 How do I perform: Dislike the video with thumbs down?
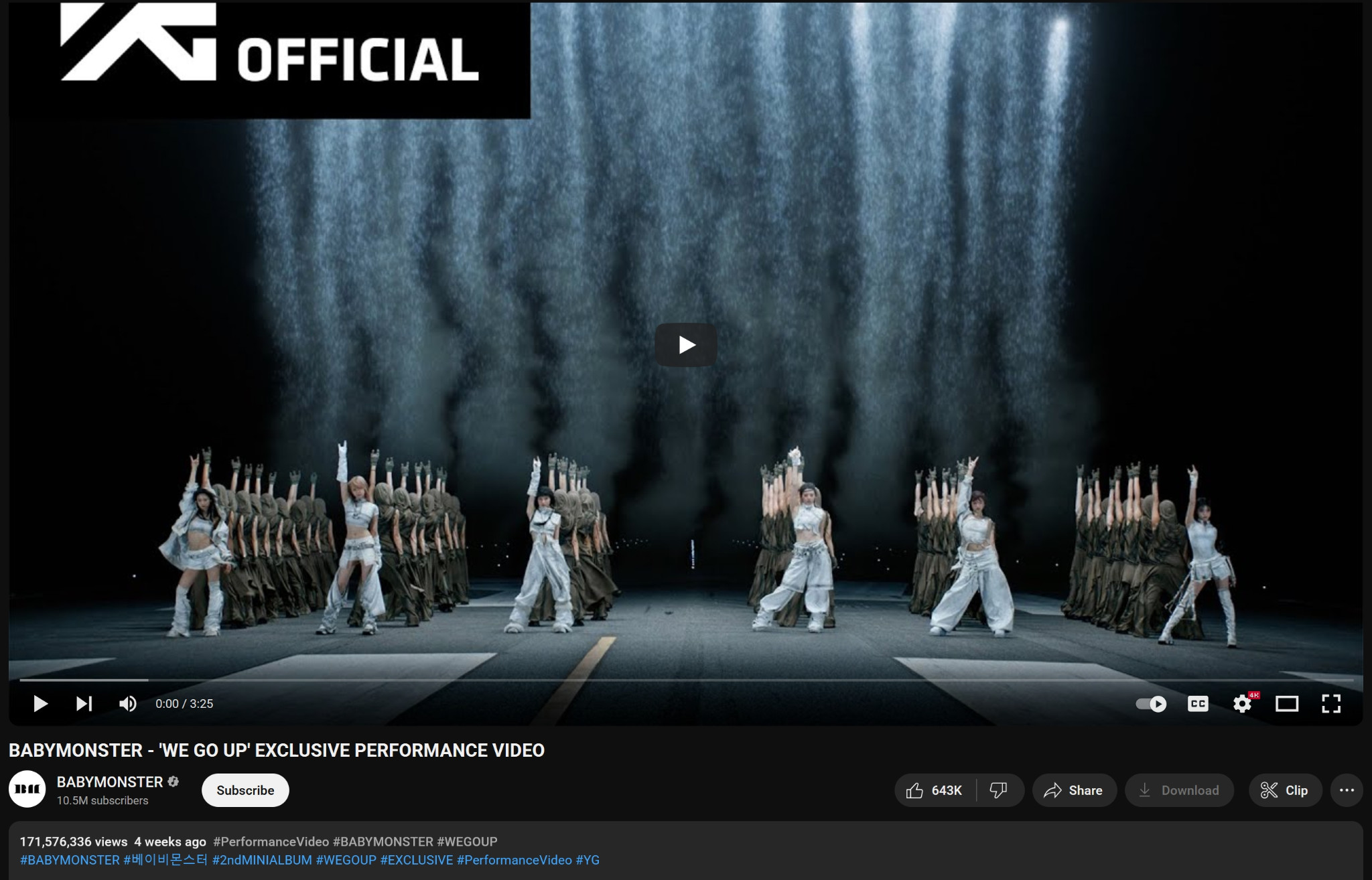[x=999, y=790]
